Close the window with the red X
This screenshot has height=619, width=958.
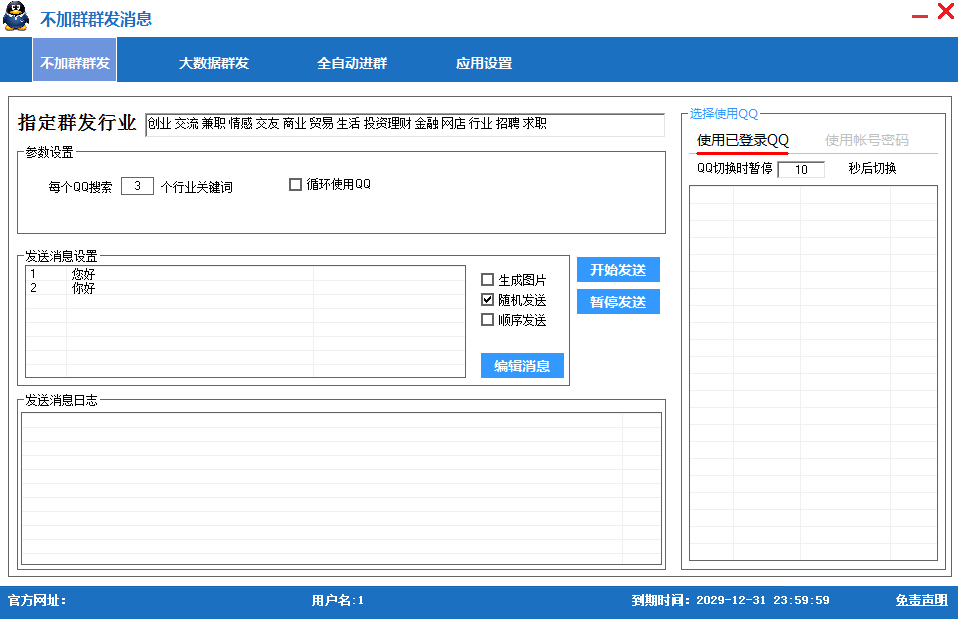946,11
